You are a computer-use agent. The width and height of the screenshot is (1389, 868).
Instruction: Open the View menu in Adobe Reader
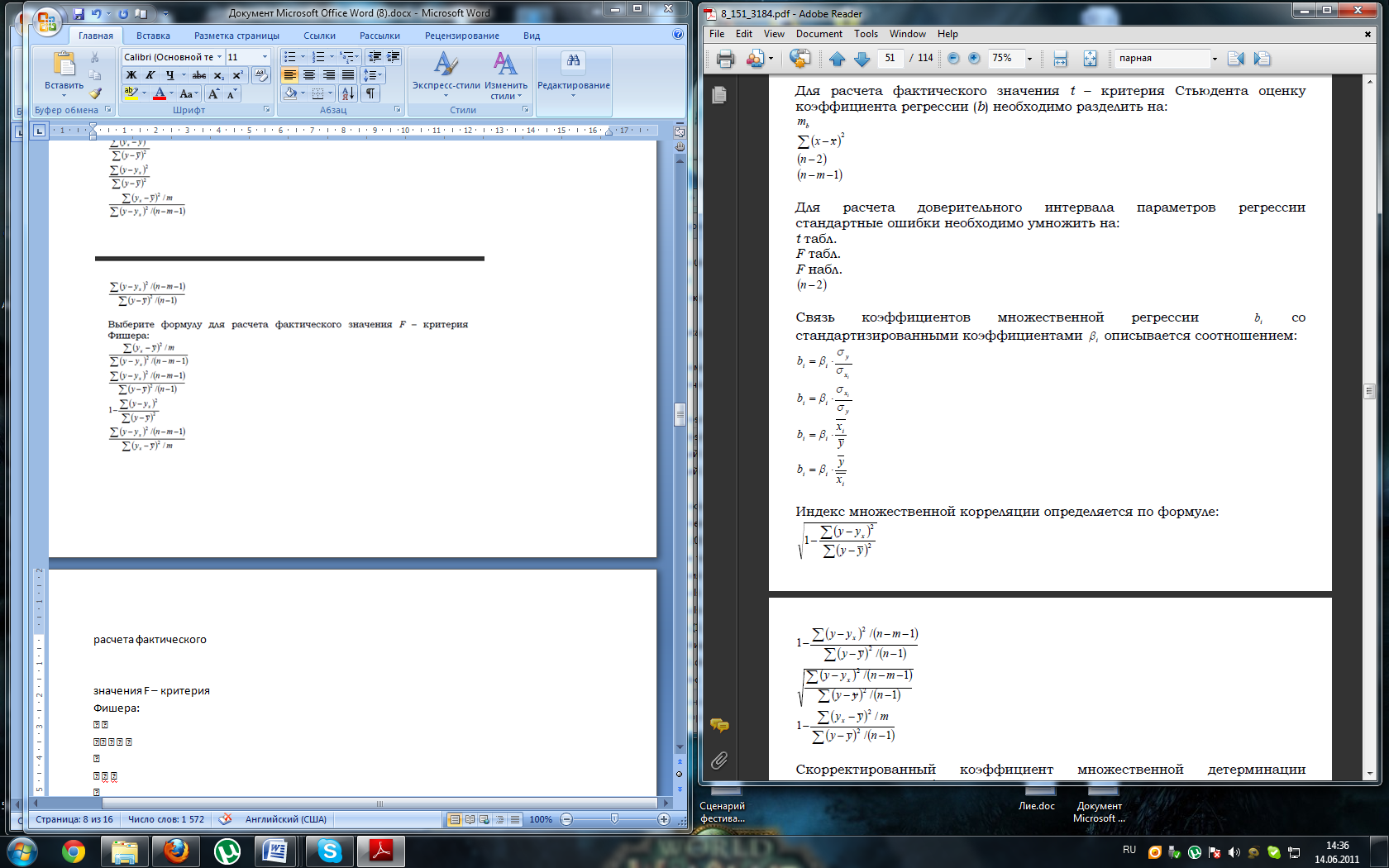pyautogui.click(x=774, y=34)
